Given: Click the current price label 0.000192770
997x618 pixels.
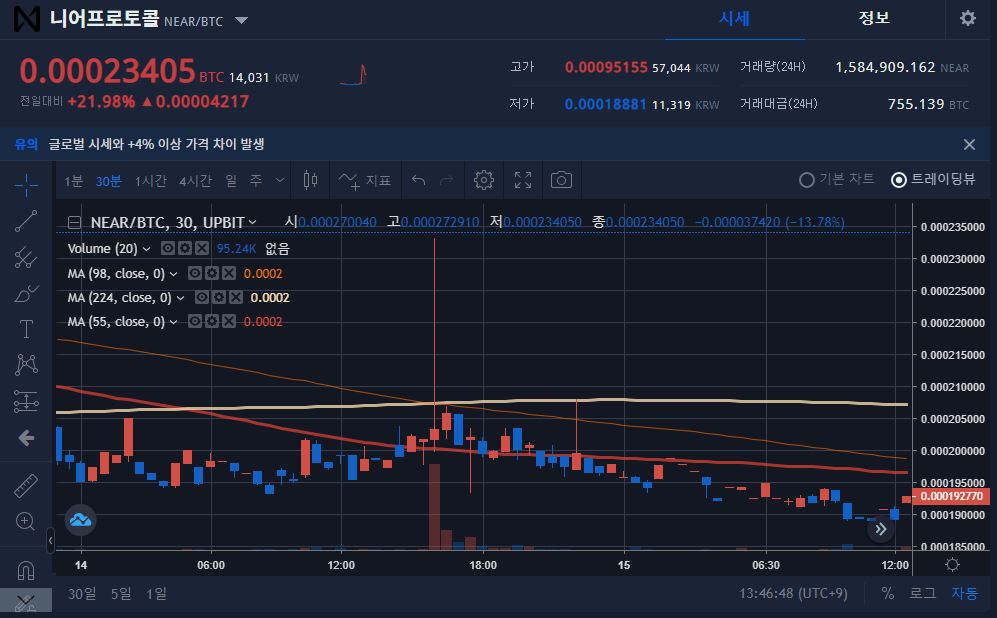Looking at the screenshot, I should pyautogui.click(x=951, y=497).
